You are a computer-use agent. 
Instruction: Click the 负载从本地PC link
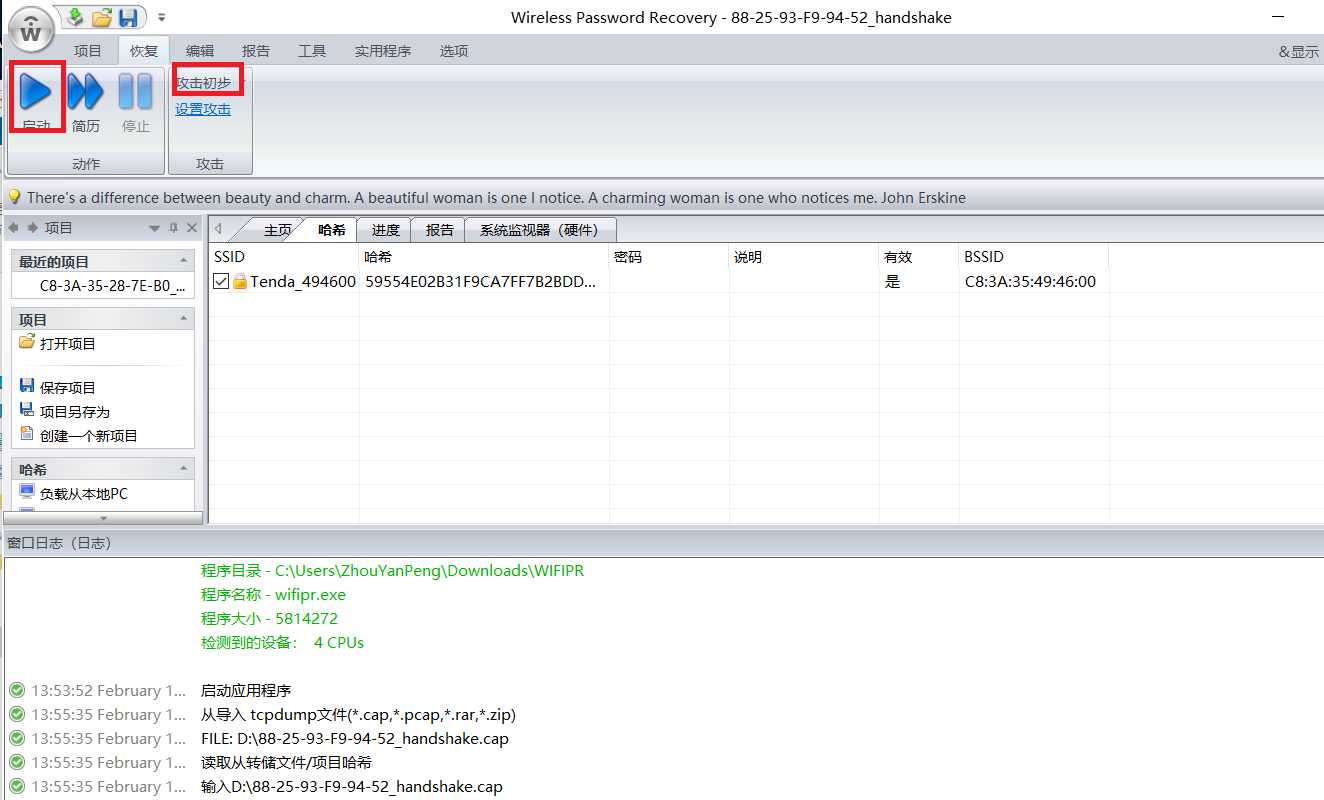pyautogui.click(x=84, y=493)
